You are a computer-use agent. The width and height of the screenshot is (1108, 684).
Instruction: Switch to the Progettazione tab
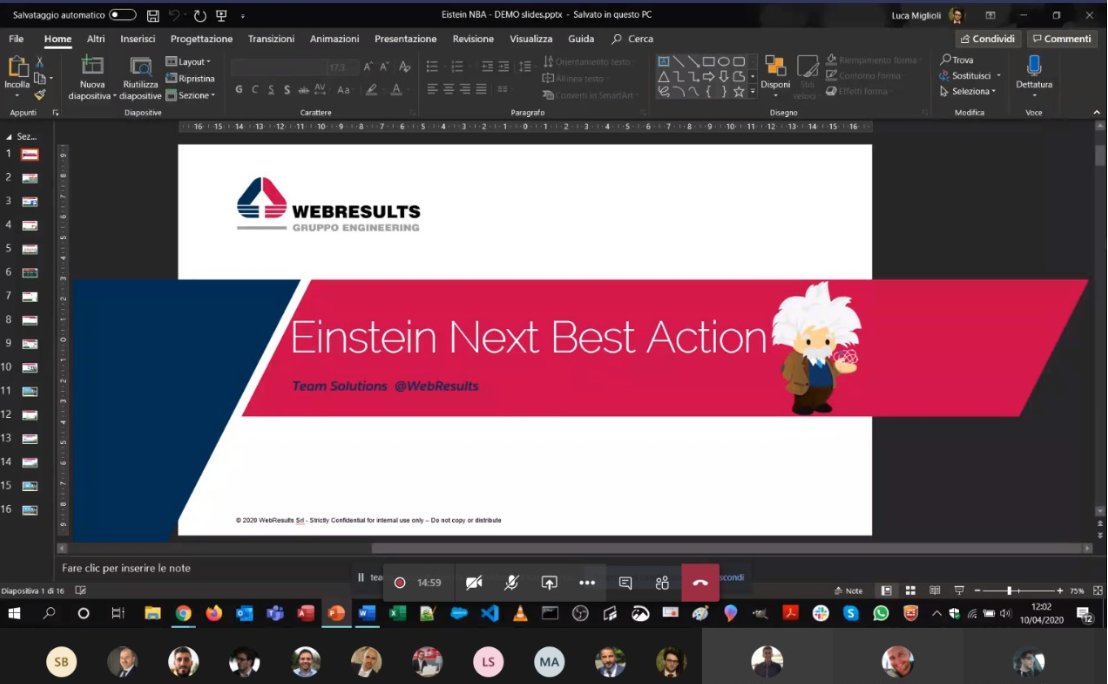[201, 39]
